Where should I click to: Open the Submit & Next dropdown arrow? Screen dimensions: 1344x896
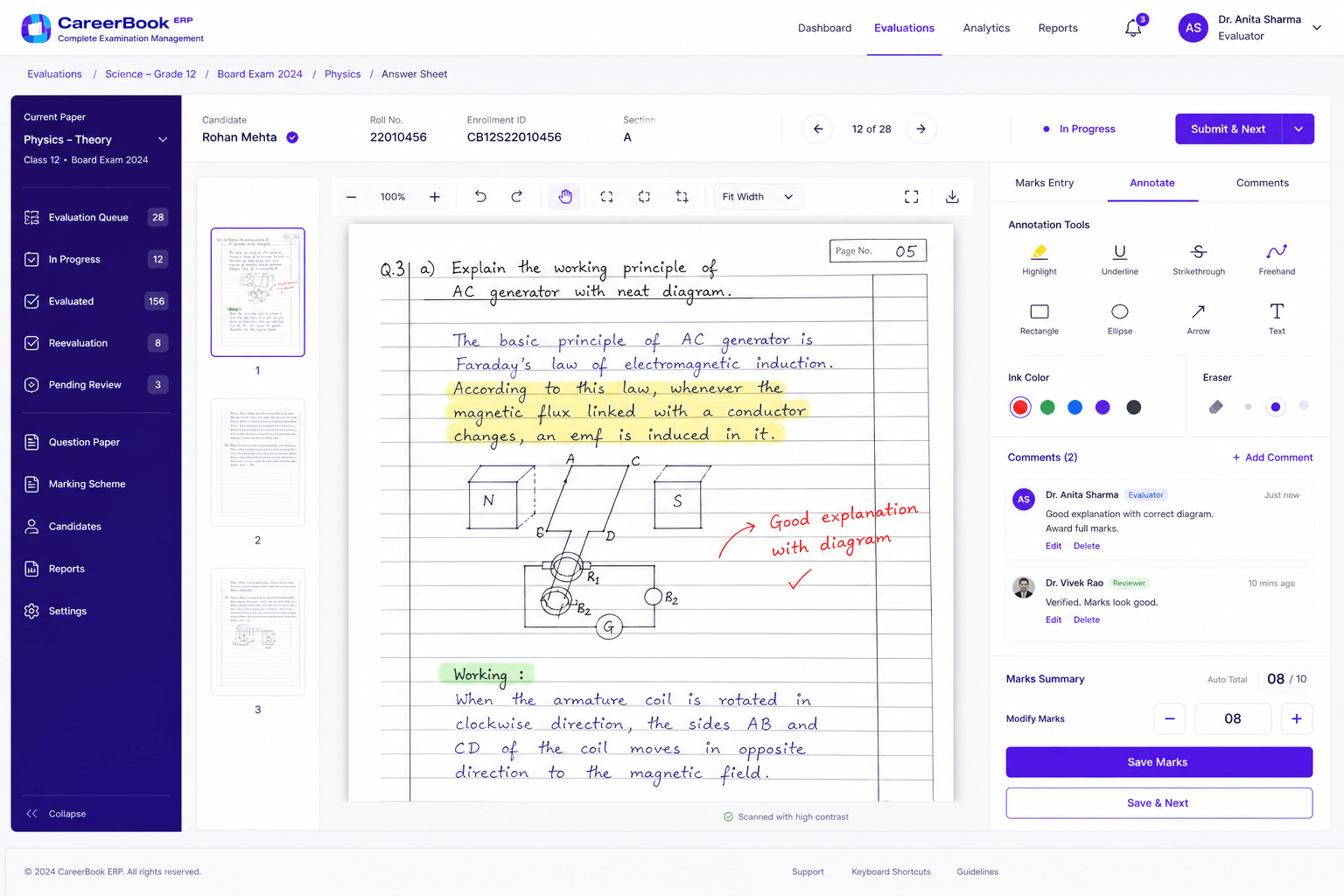tap(1298, 129)
